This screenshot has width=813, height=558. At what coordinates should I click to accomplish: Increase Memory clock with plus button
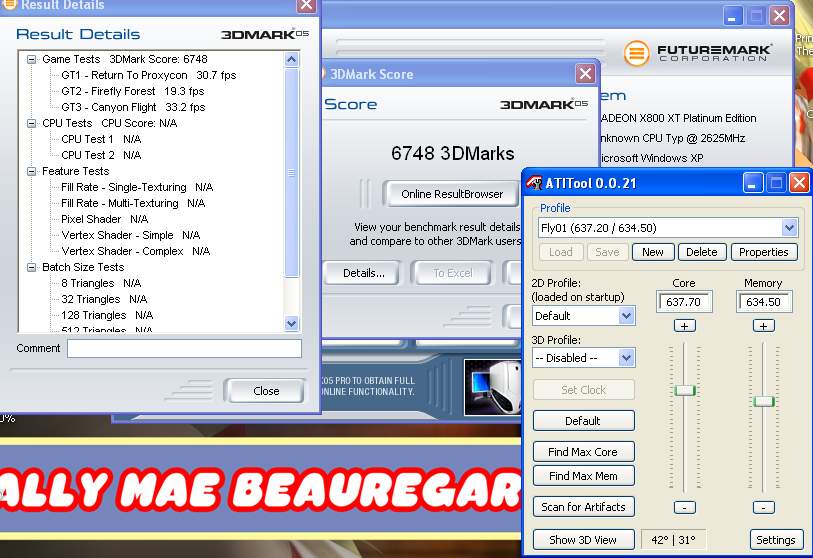[x=763, y=326]
